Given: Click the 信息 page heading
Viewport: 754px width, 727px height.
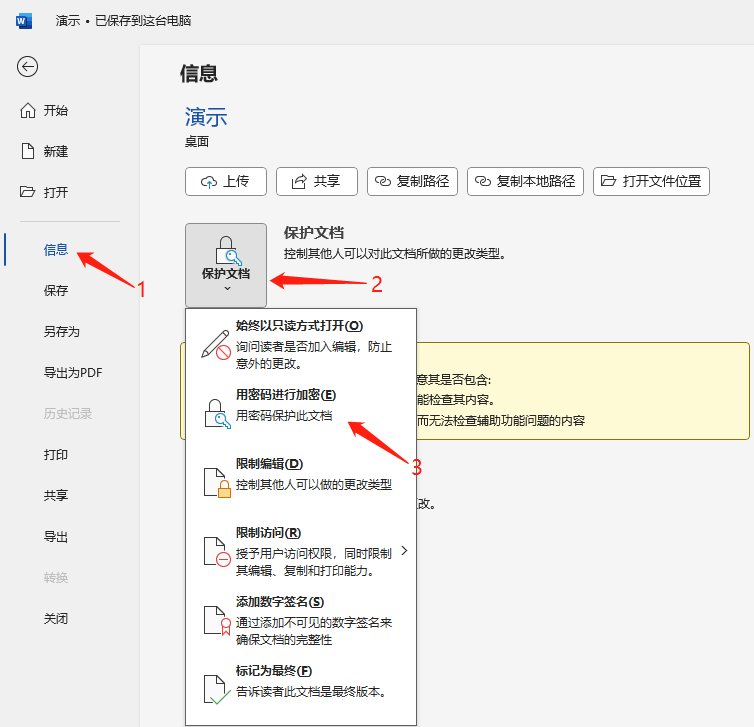Looking at the screenshot, I should tap(199, 74).
